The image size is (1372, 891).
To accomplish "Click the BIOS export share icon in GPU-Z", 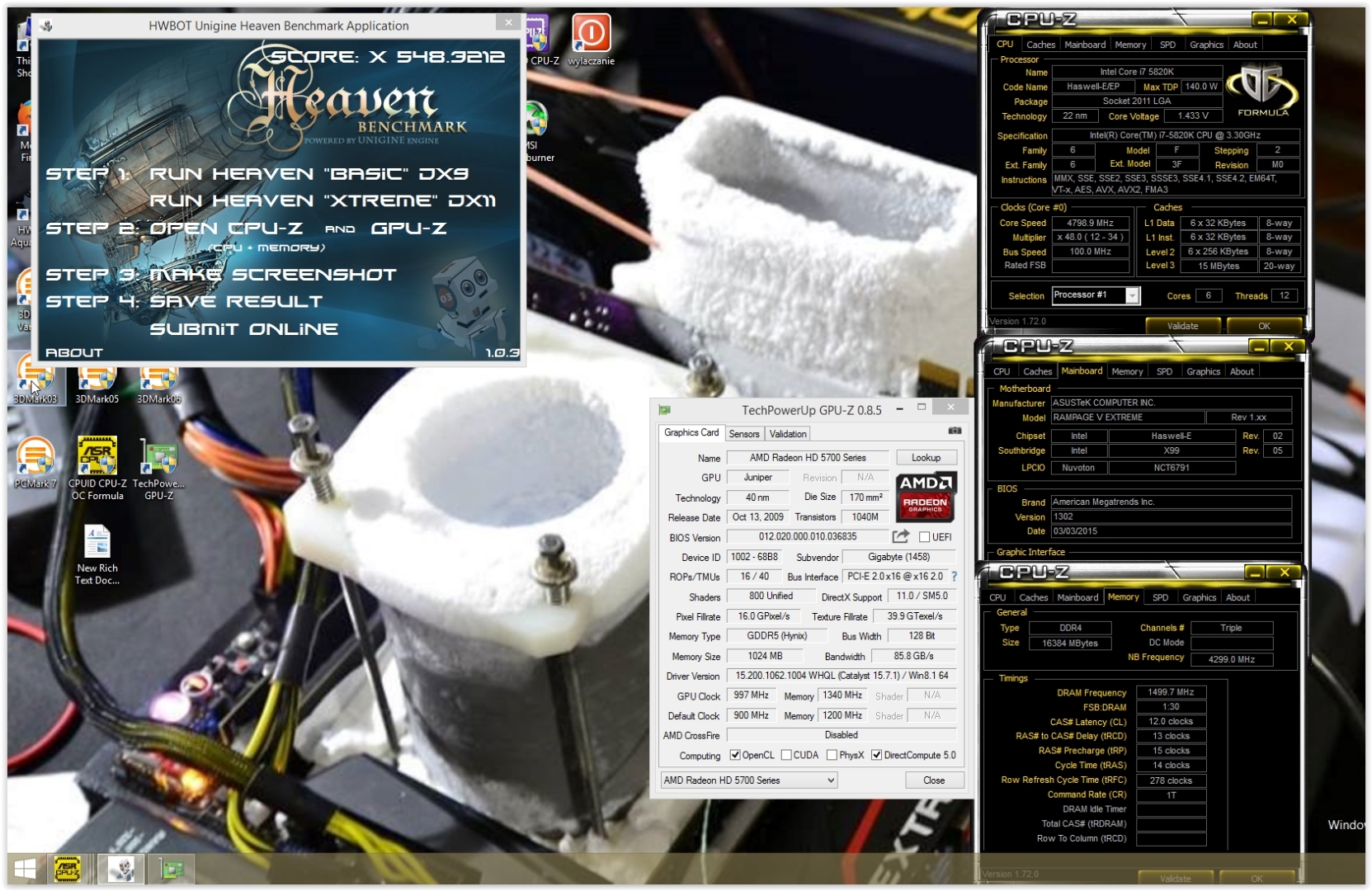I will click(x=900, y=537).
